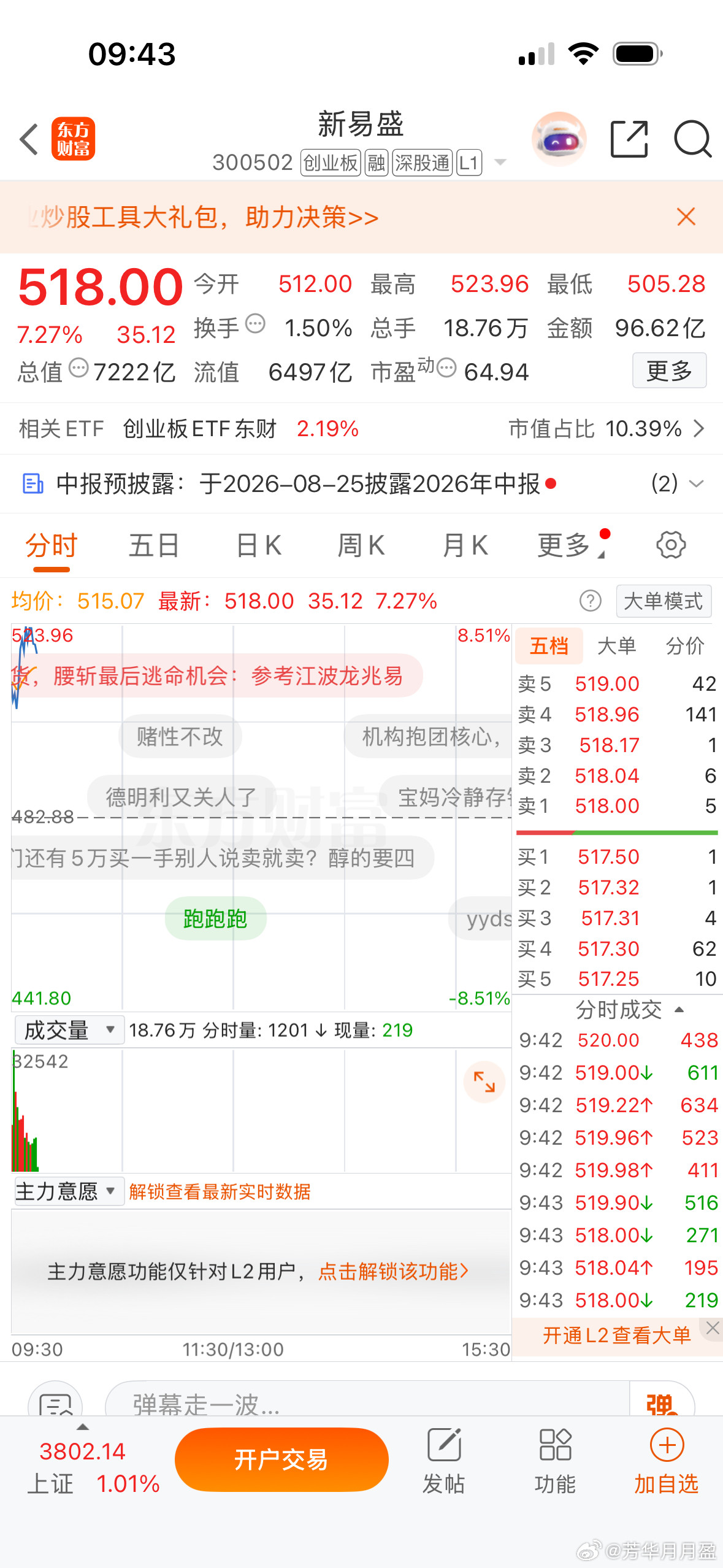Screen dimensions: 723x1568
Task: Tap the 东方财富 logo icon
Action: click(73, 139)
